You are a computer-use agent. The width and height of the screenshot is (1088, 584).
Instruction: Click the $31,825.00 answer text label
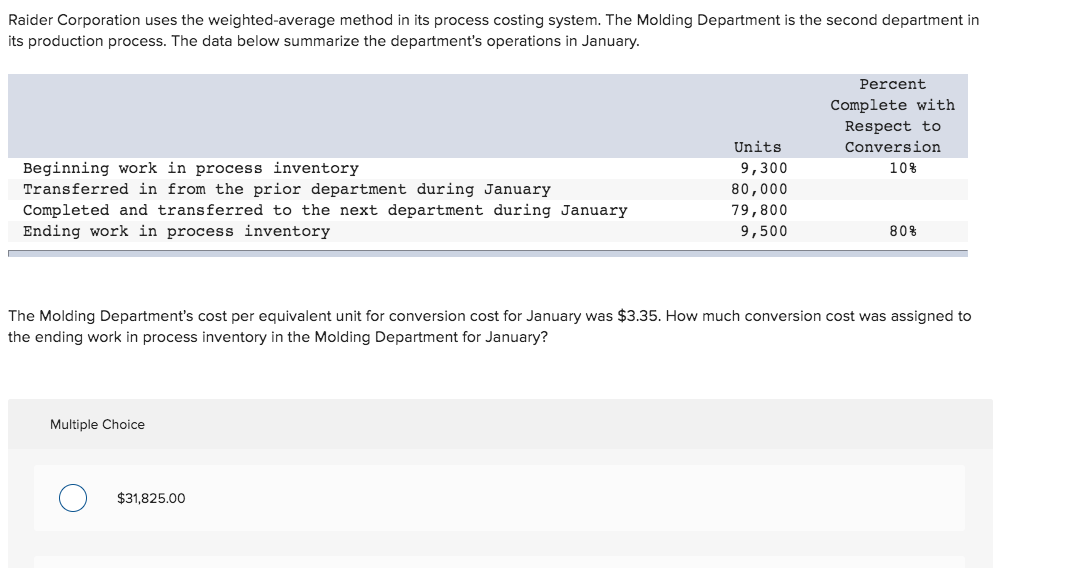150,497
